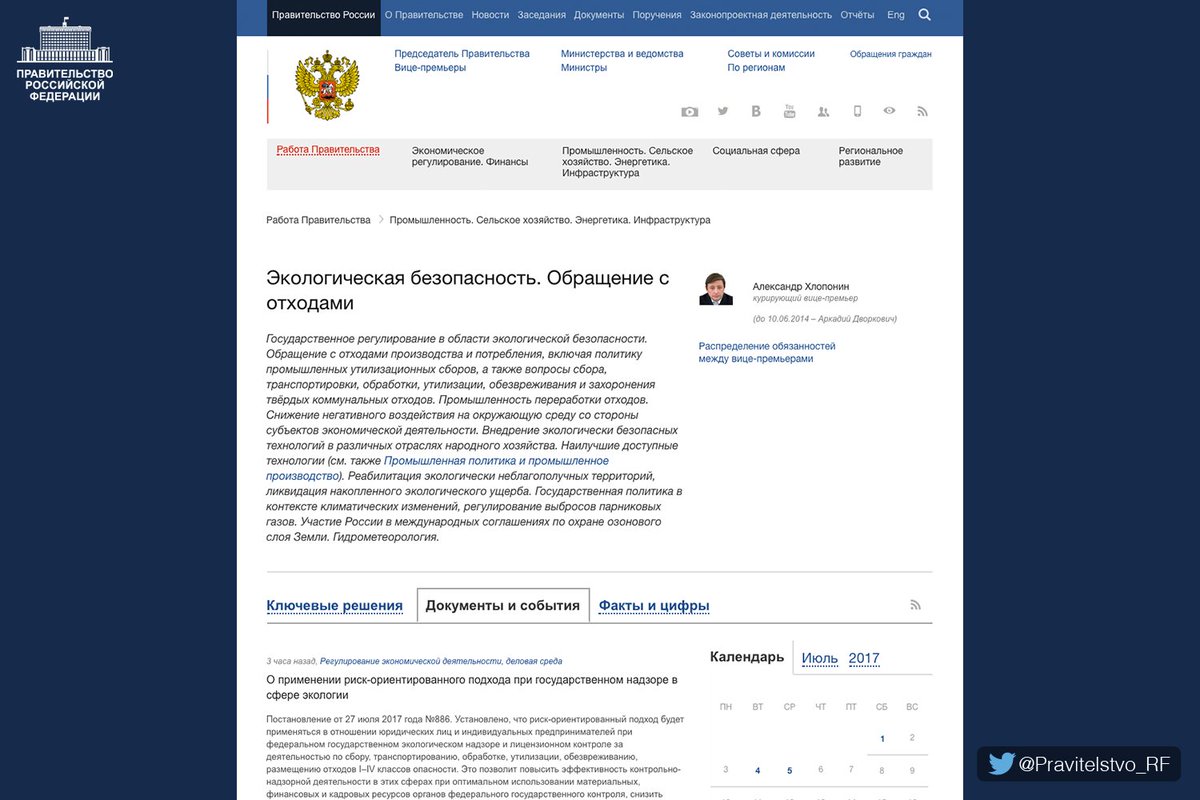Open Регулирование экономической деятельности category link
The width and height of the screenshot is (1200, 800).
[x=441, y=661]
